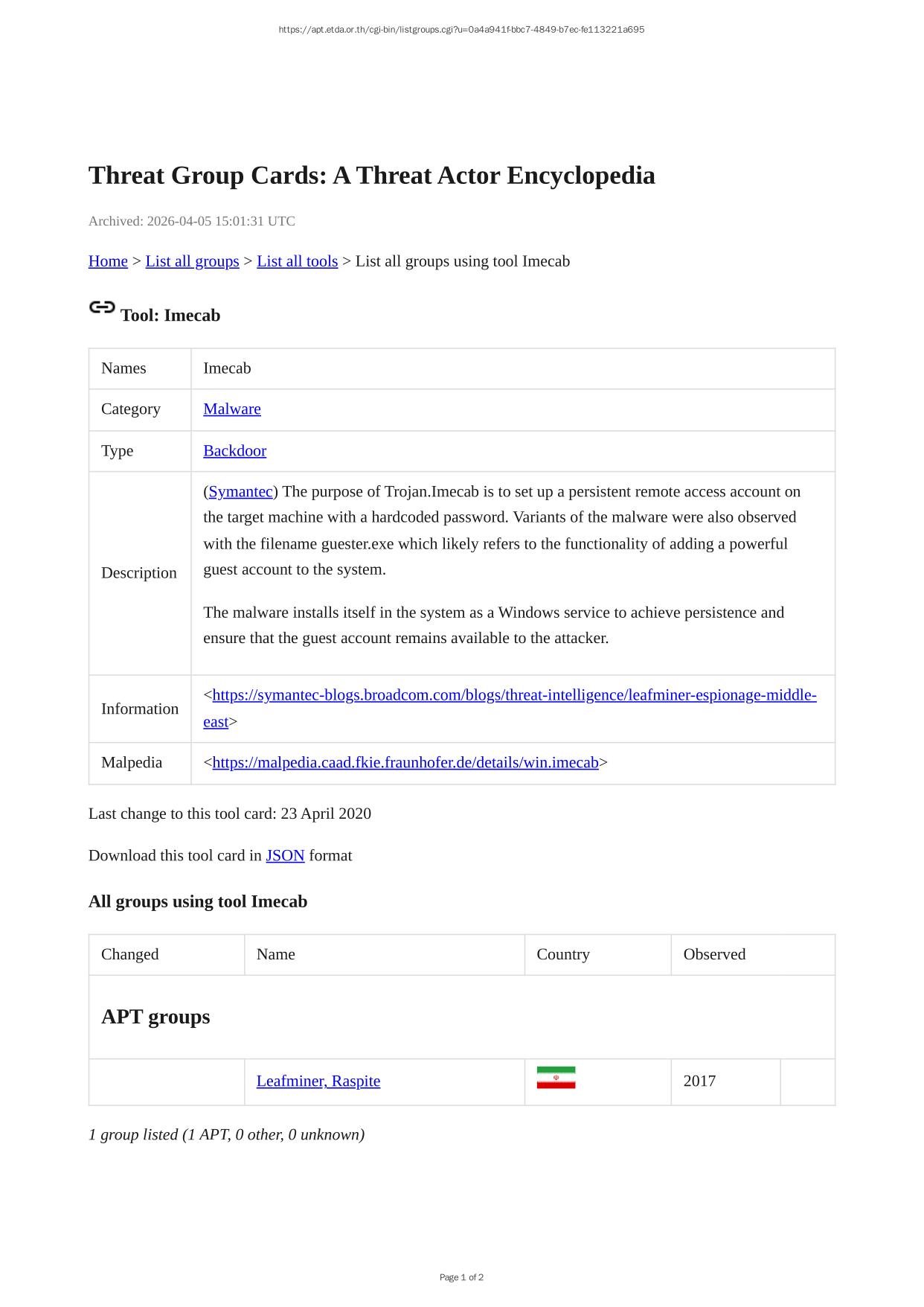Click the Symantec source link
Screen dimensions: 924x1307
240,492
